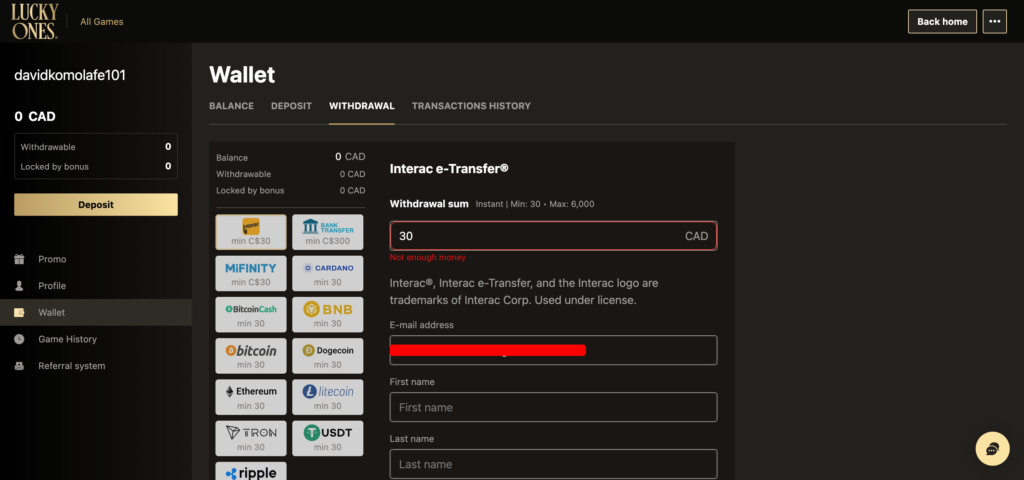The height and width of the screenshot is (480, 1024).
Task: Select Bank Transfer payment method
Action: tap(328, 232)
